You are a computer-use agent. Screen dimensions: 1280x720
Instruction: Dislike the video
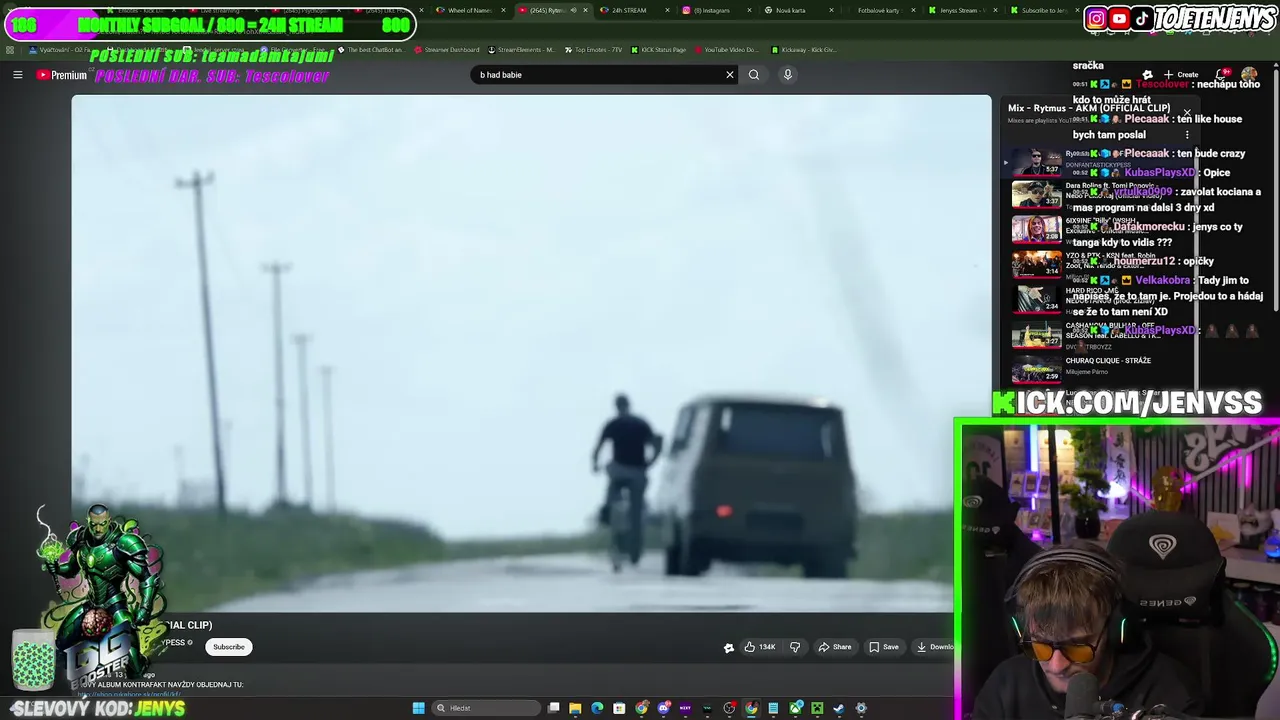(x=795, y=647)
